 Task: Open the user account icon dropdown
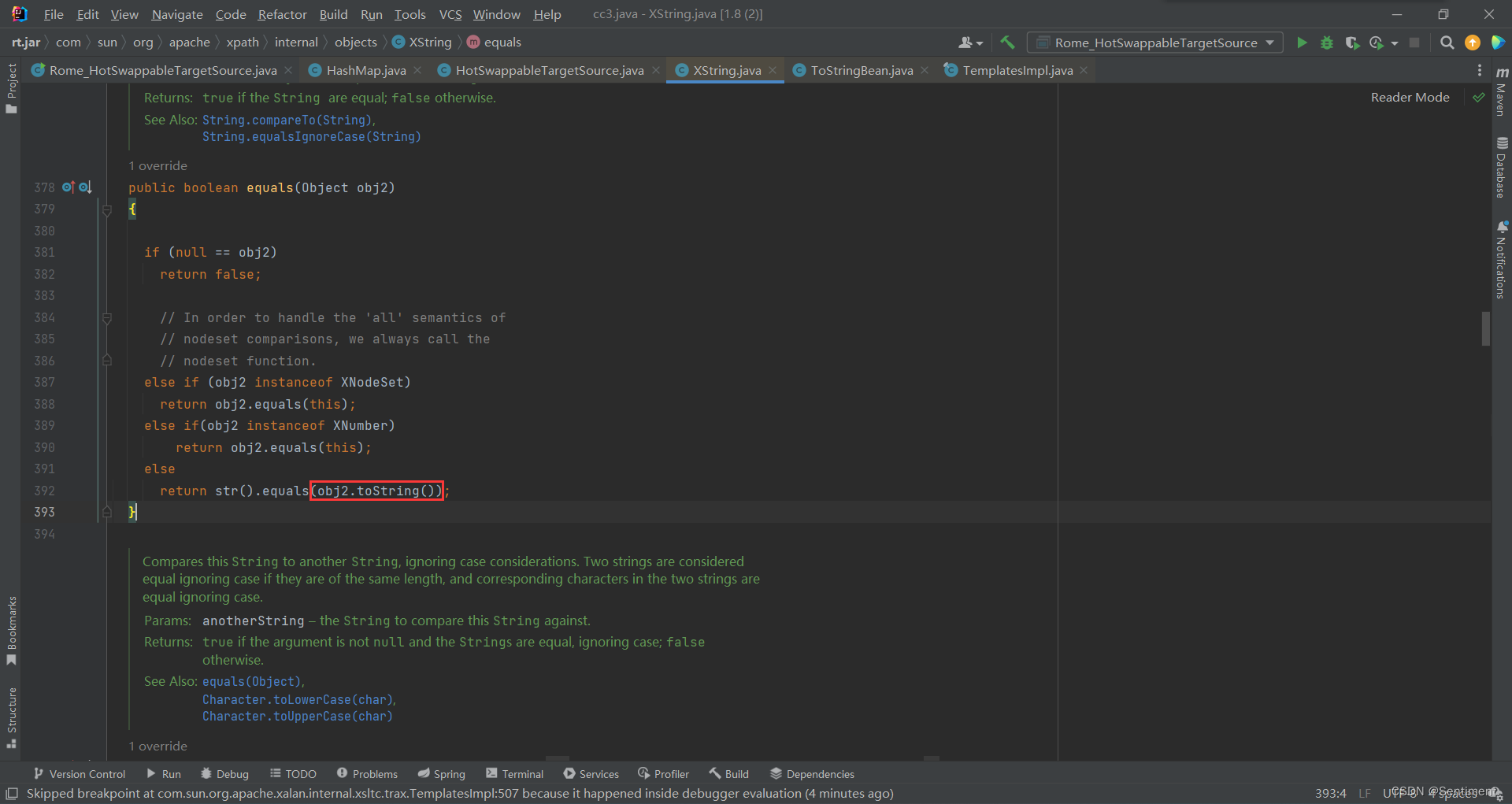point(970,43)
